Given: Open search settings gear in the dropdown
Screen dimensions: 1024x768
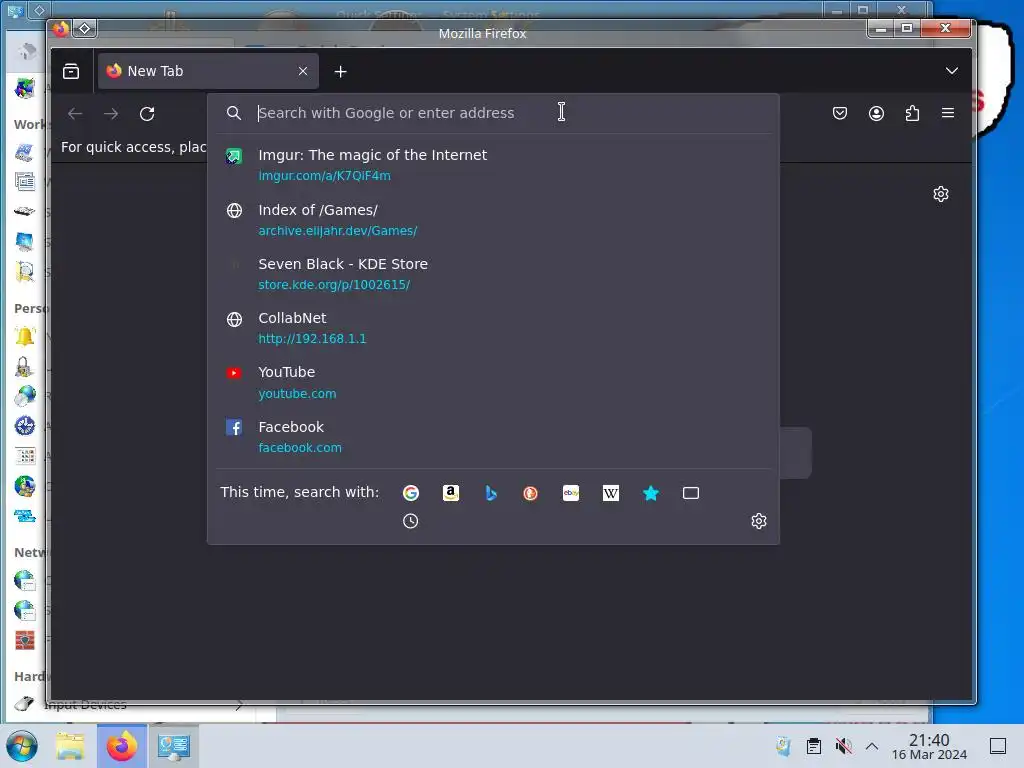Looking at the screenshot, I should [758, 521].
